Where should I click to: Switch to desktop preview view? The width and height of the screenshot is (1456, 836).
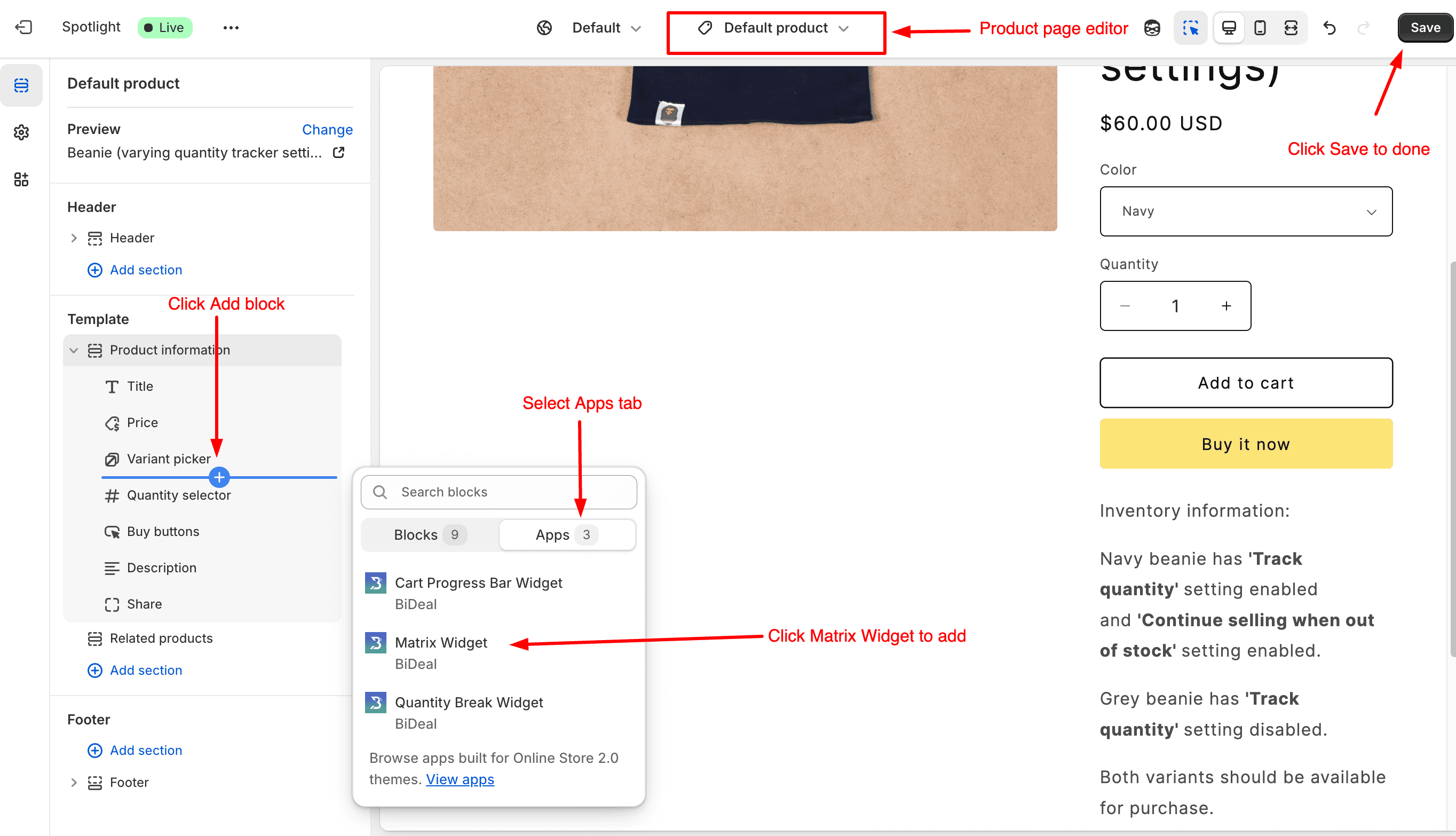[x=1229, y=28]
